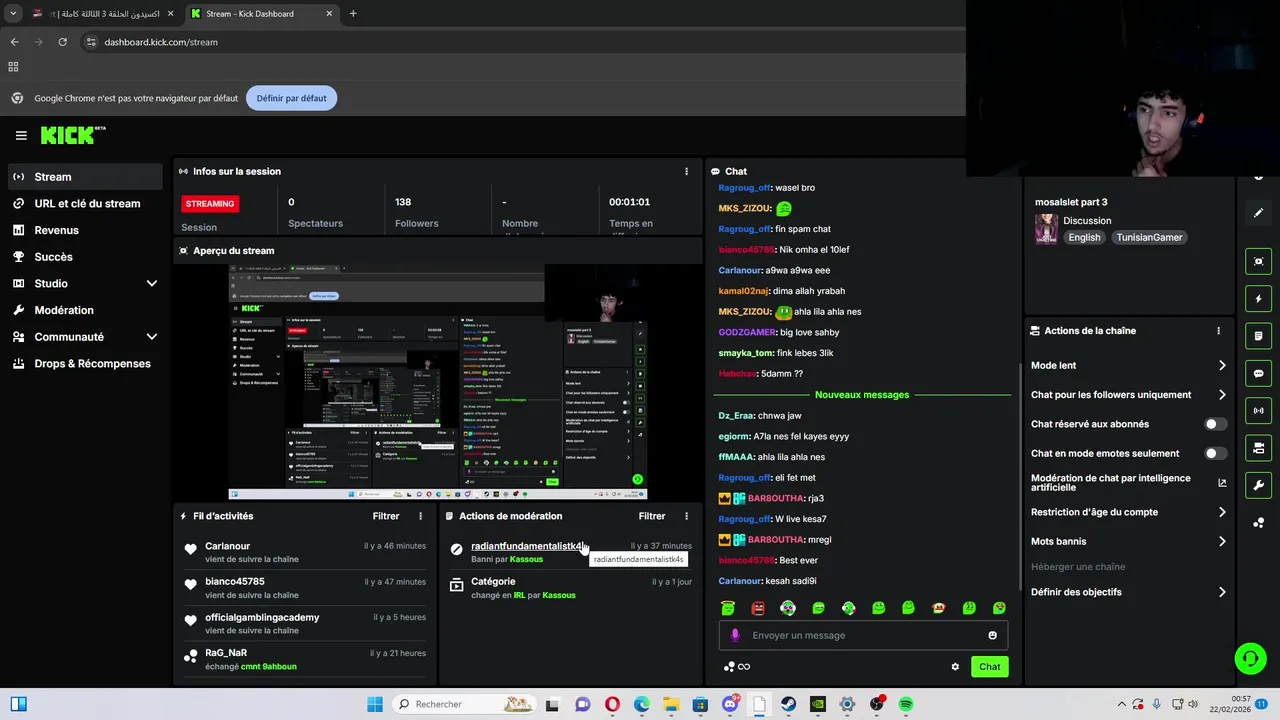Open Restriction d'âge du compte chevron

1222,512
